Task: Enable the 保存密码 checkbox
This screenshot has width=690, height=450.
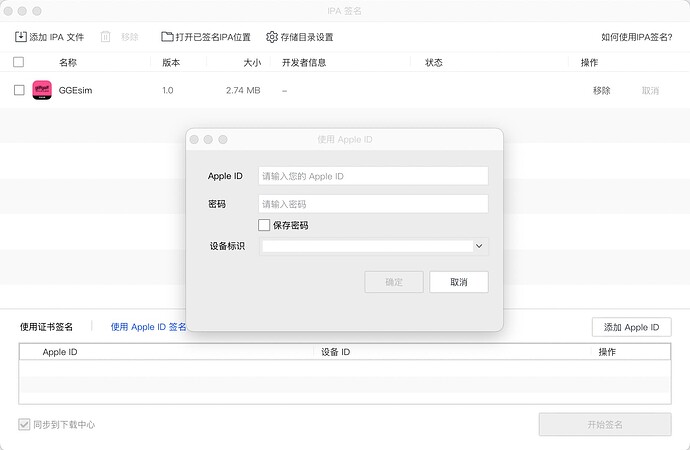Action: [x=264, y=225]
